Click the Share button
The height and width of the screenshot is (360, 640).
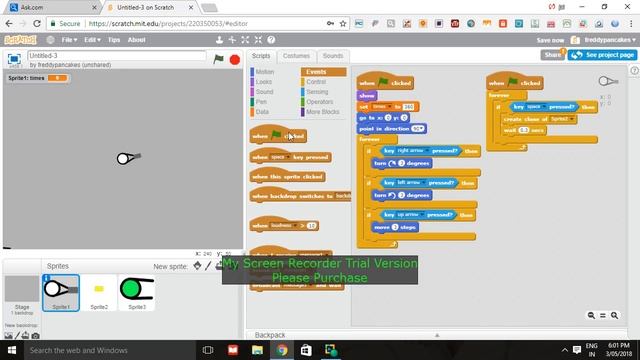click(553, 55)
